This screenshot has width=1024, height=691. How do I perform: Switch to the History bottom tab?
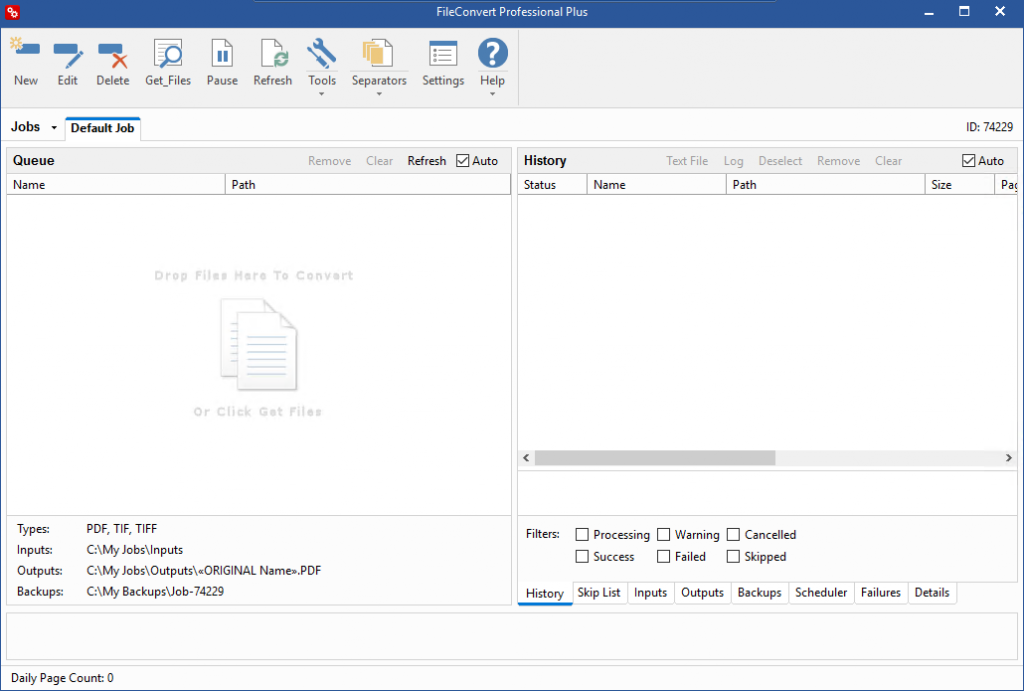(545, 593)
